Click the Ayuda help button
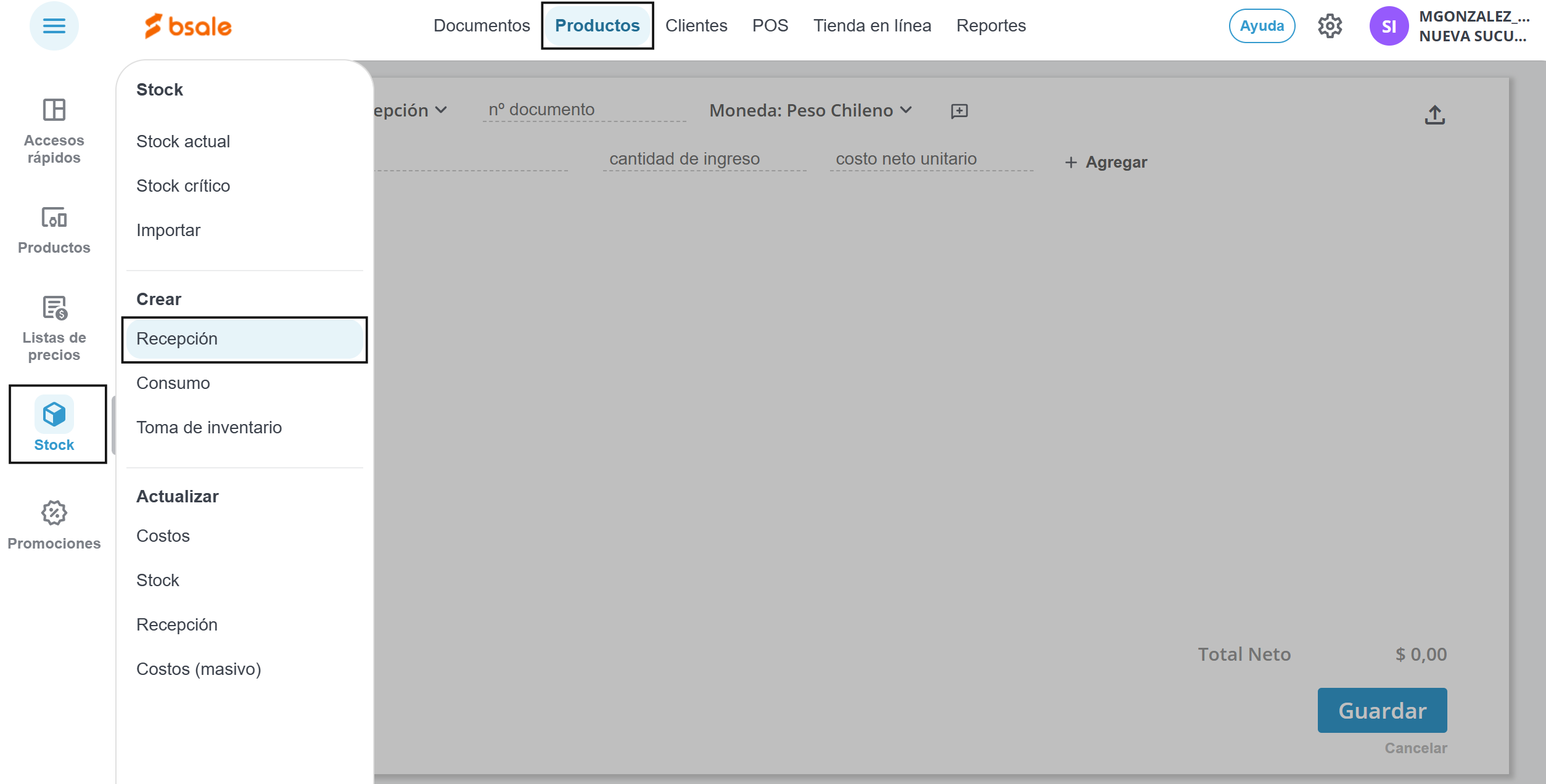This screenshot has height=784, width=1546. (x=1261, y=26)
